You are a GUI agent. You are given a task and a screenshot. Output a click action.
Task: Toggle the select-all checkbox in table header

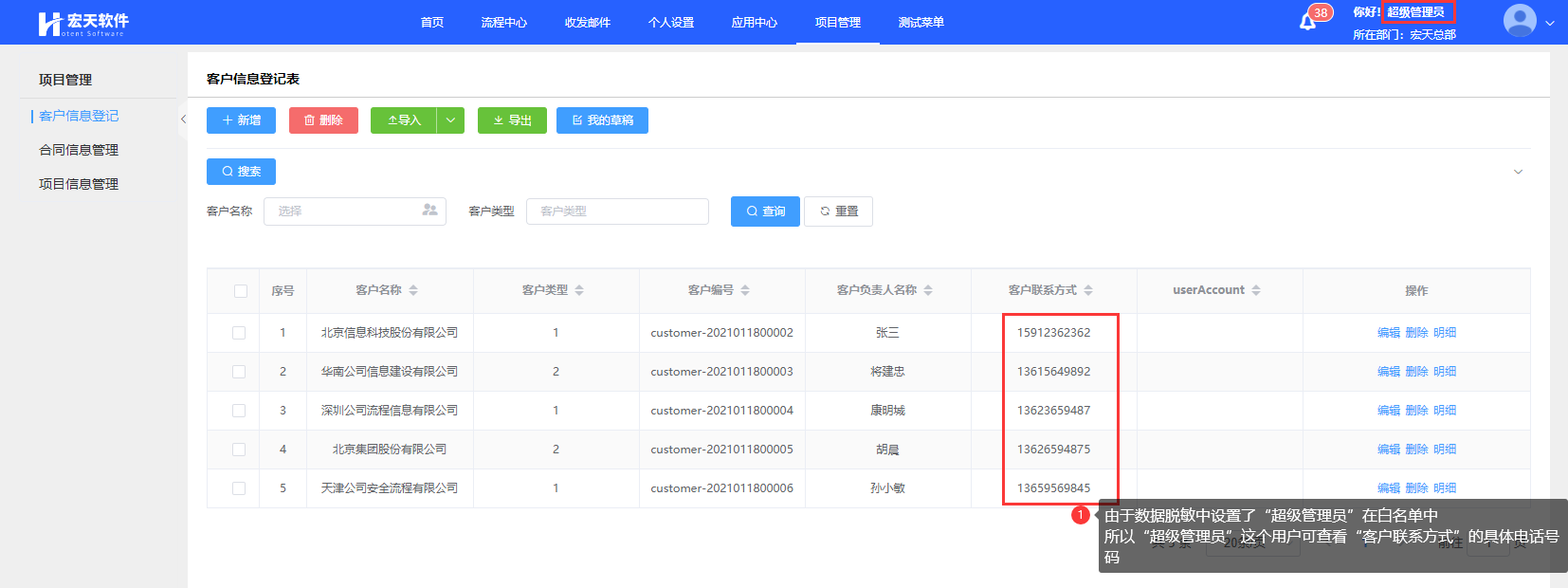click(x=240, y=291)
